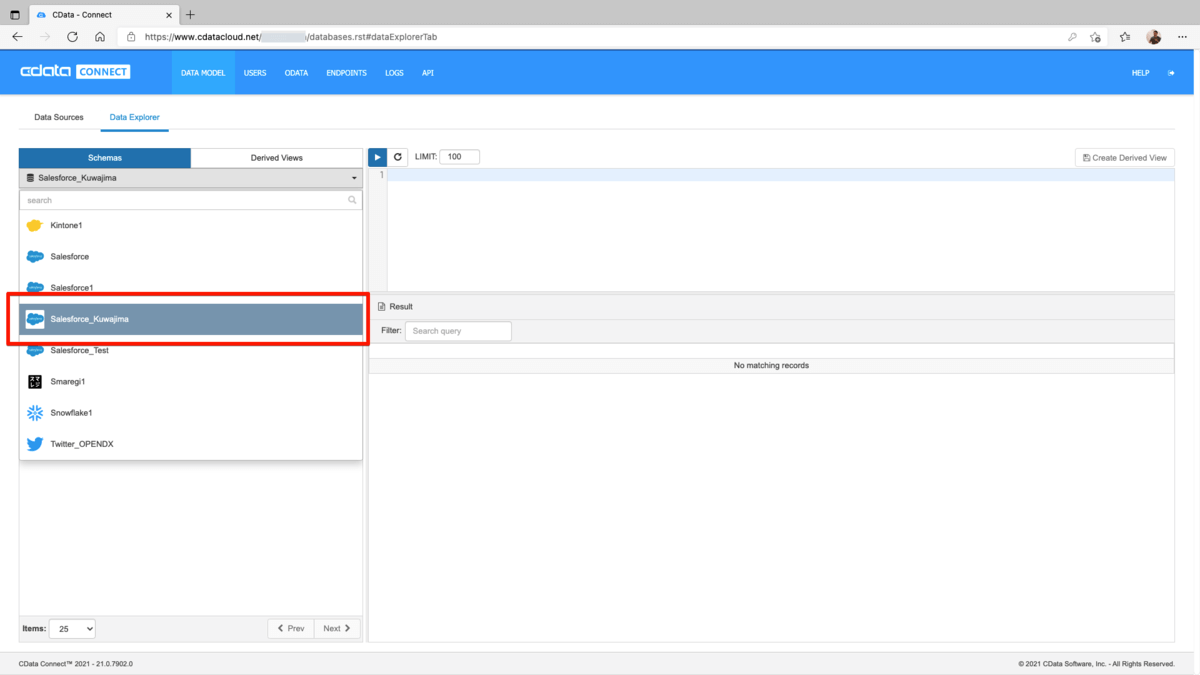Switch to the Data Explorer tab
The image size is (1200, 675).
click(x=135, y=118)
